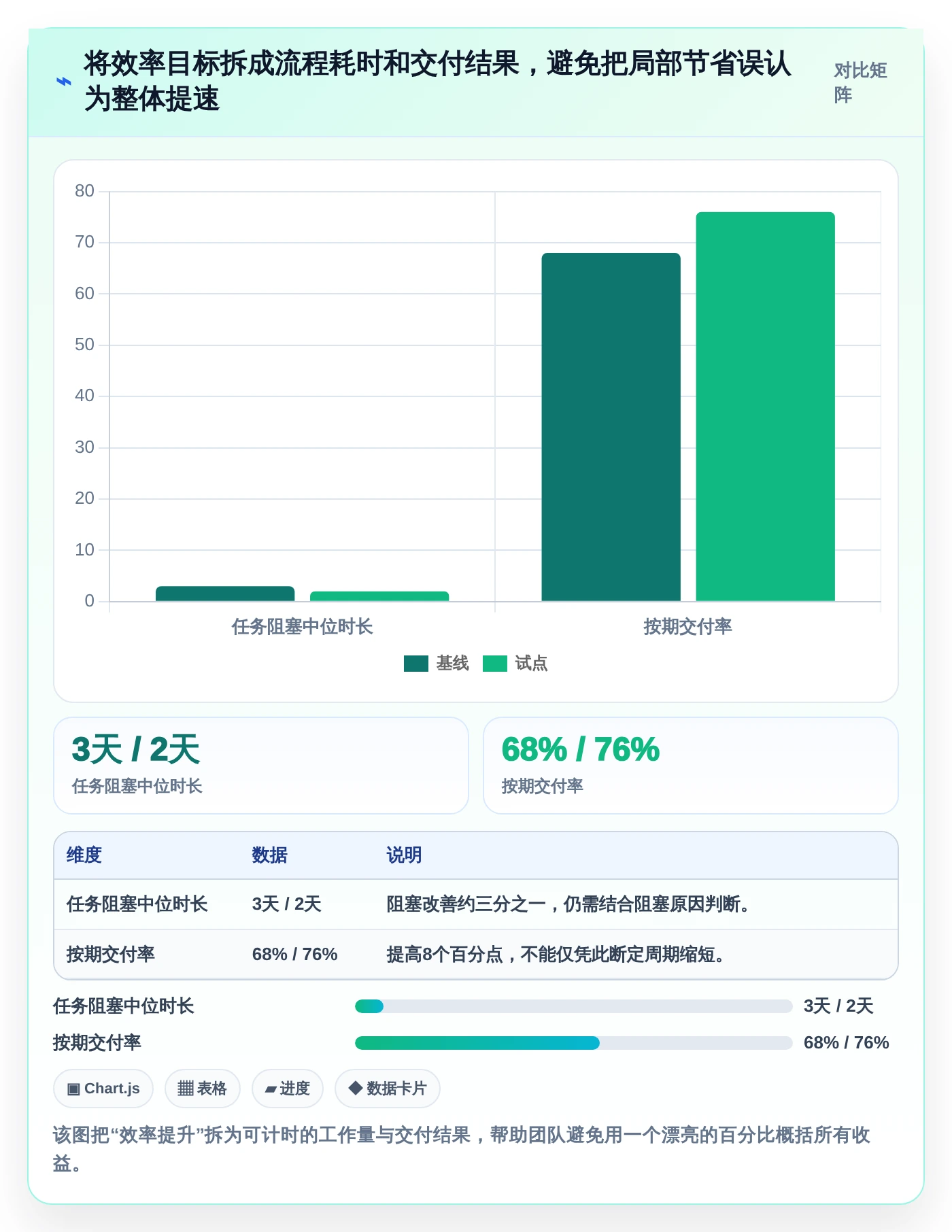The width and height of the screenshot is (952, 1232).
Task: Click the bright green 试点 bar for 按期交付率
Action: pos(765,407)
